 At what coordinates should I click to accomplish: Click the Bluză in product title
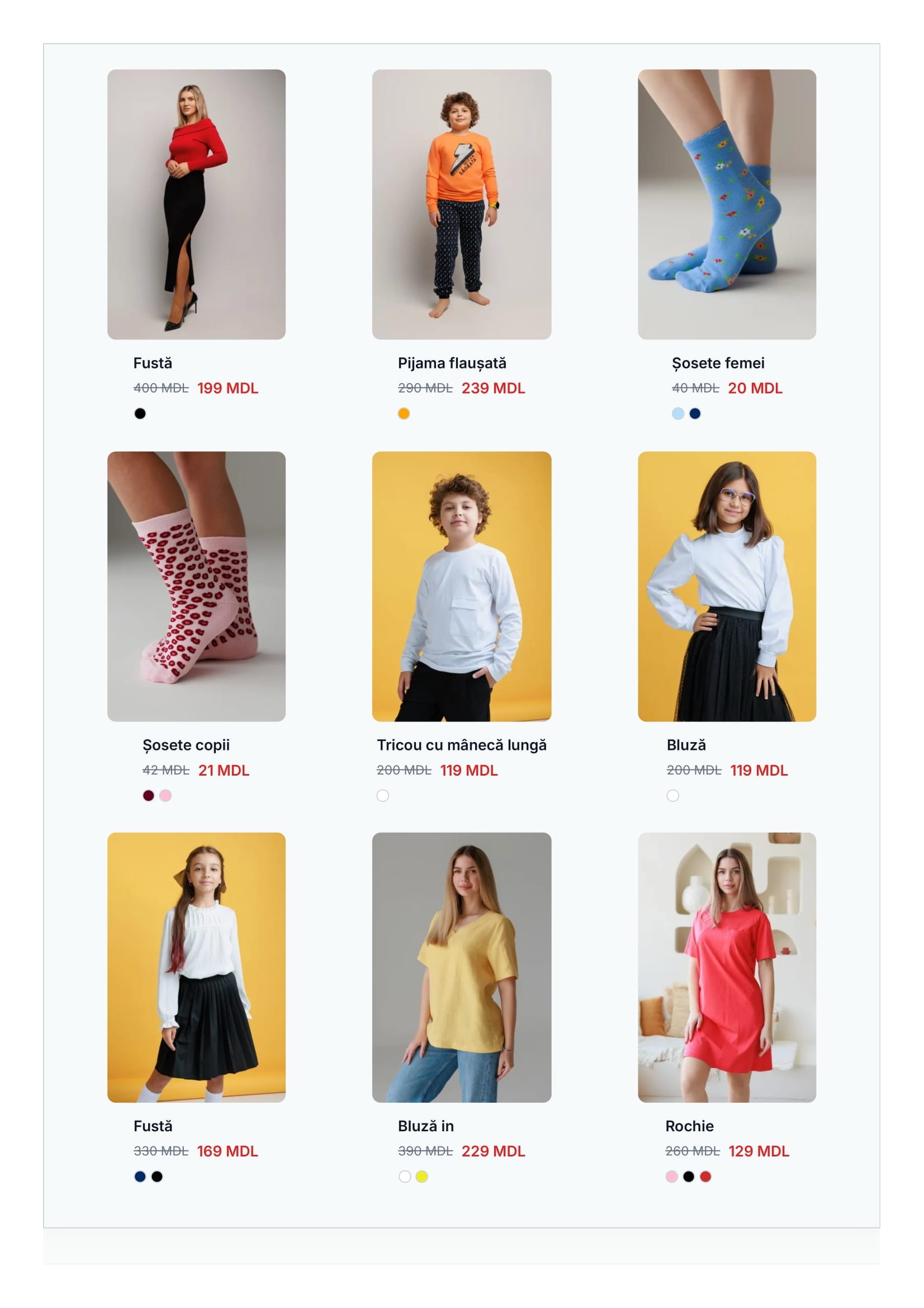point(425,1126)
